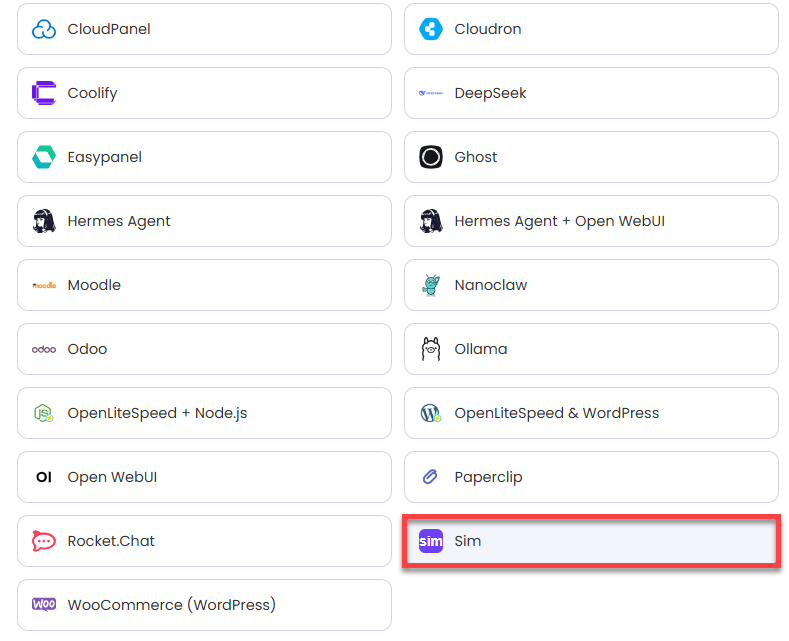Click the 'Rocket.Chat' text label

(111, 541)
